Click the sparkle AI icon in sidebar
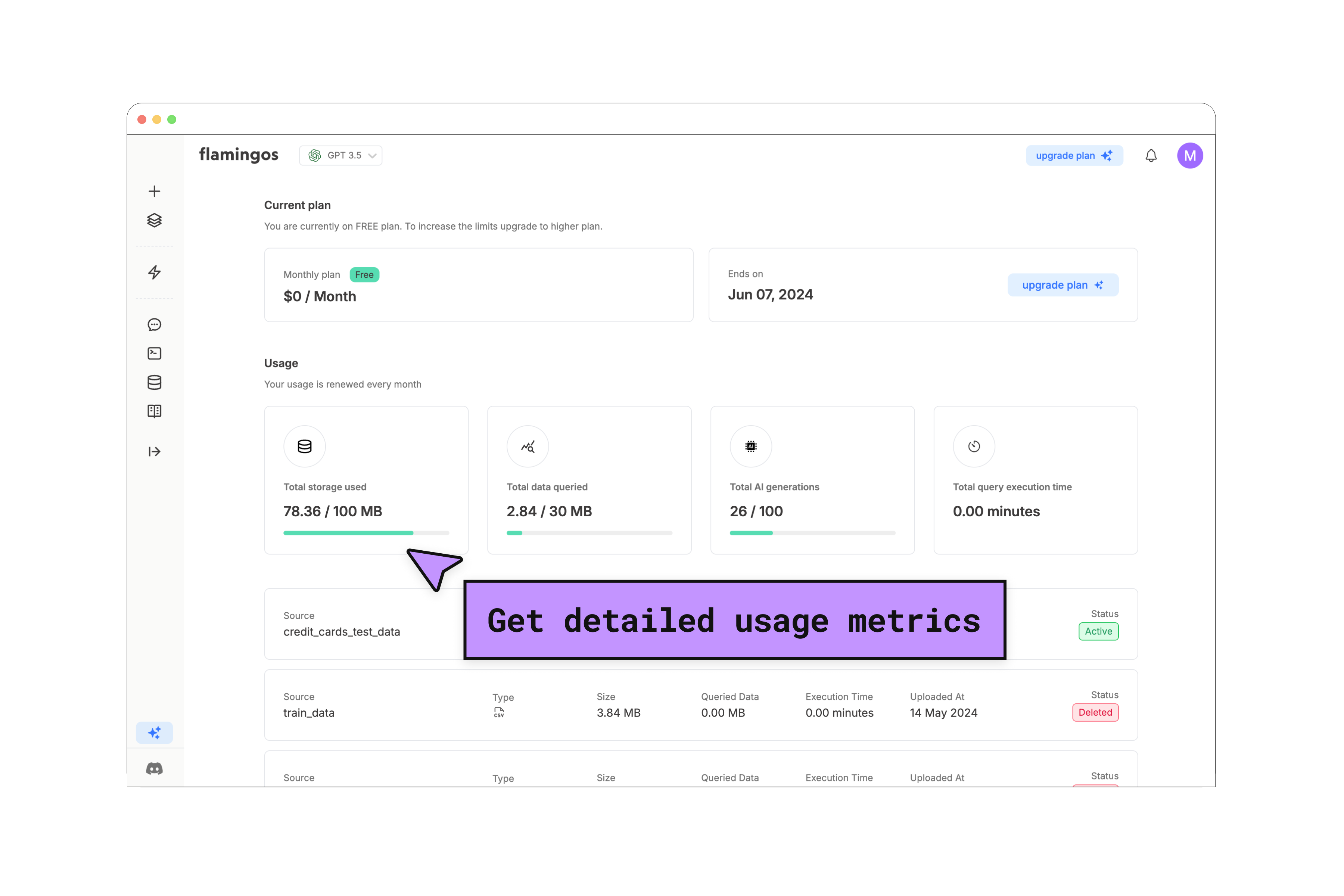Viewport: 1344px width, 896px height. click(x=154, y=732)
